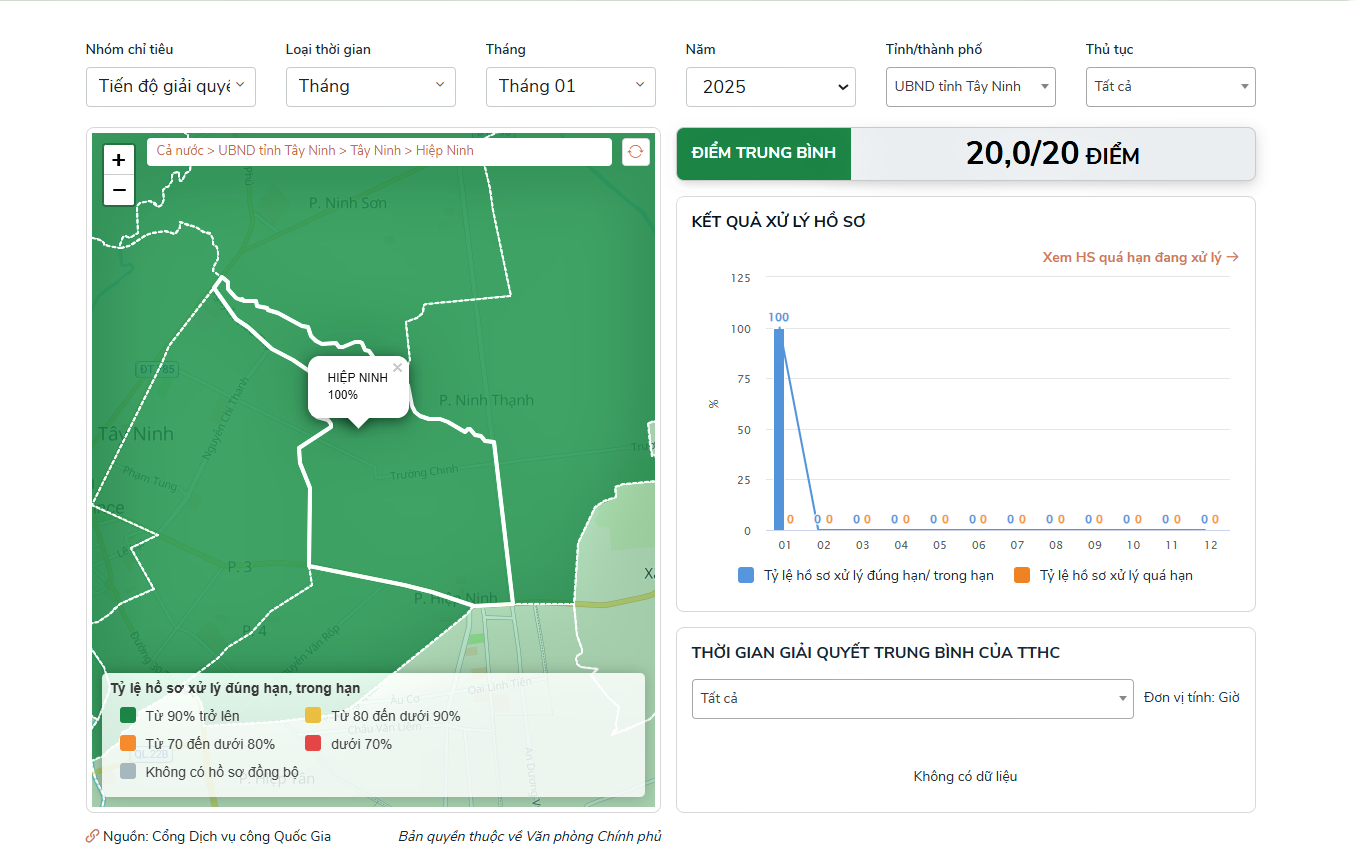
Task: Click Bản quyền thuộc về Văn phòng Chính phủ
Action: (x=530, y=836)
